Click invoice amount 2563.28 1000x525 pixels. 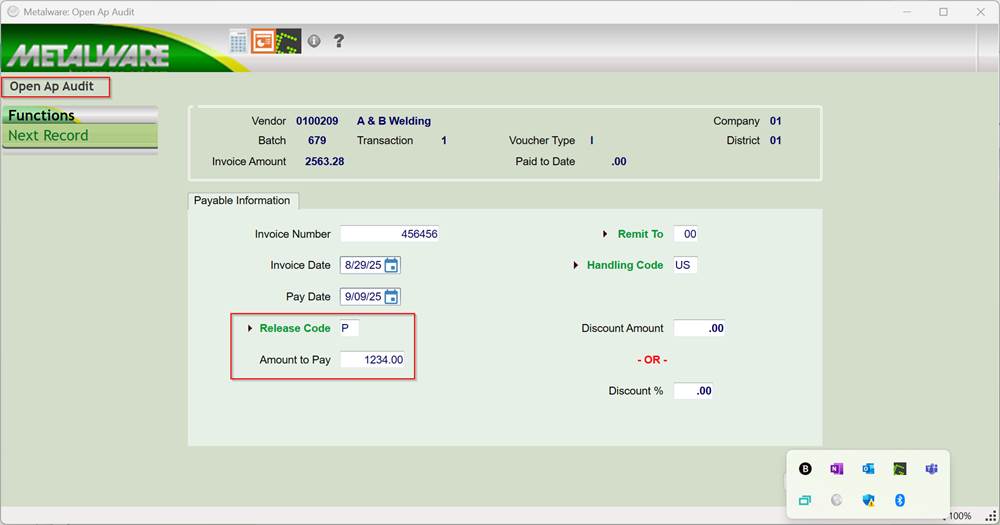pos(325,162)
